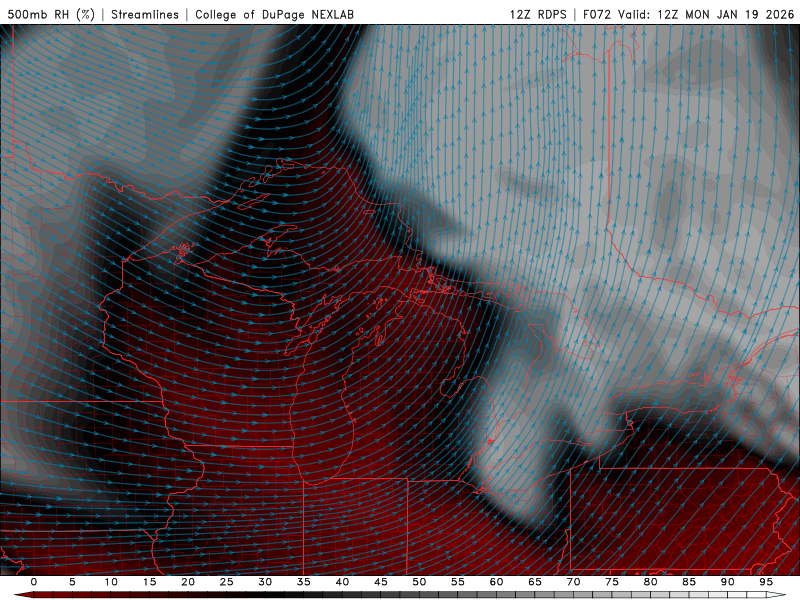Select the "15" color scale label
This screenshot has width=800, height=600.
tap(149, 582)
